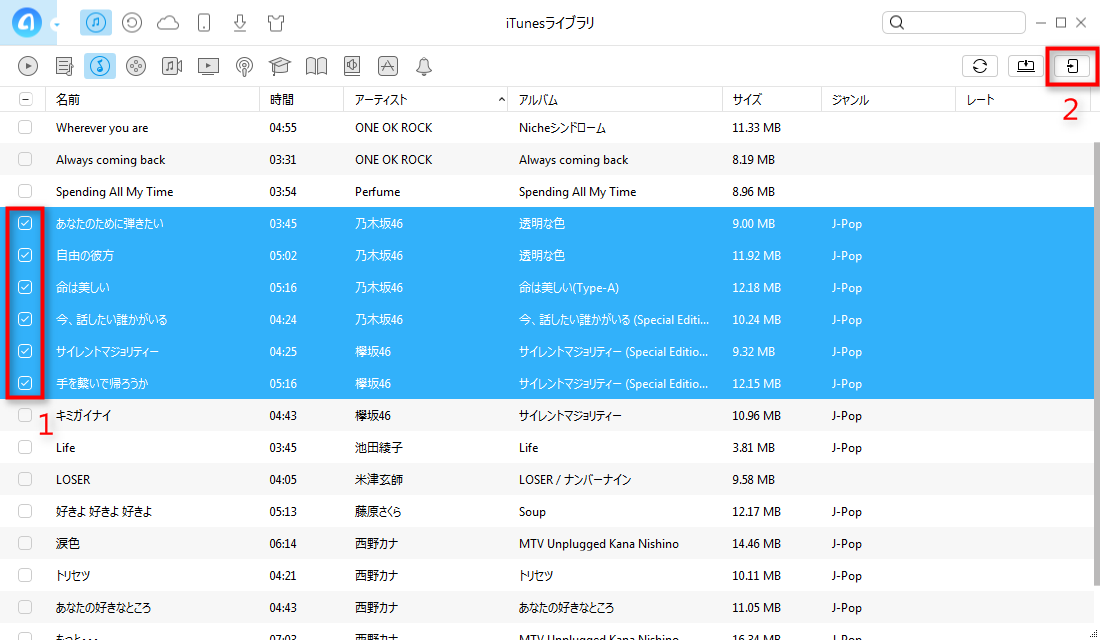Open the audiobooks category icon
This screenshot has width=1100, height=640.
tap(352, 66)
